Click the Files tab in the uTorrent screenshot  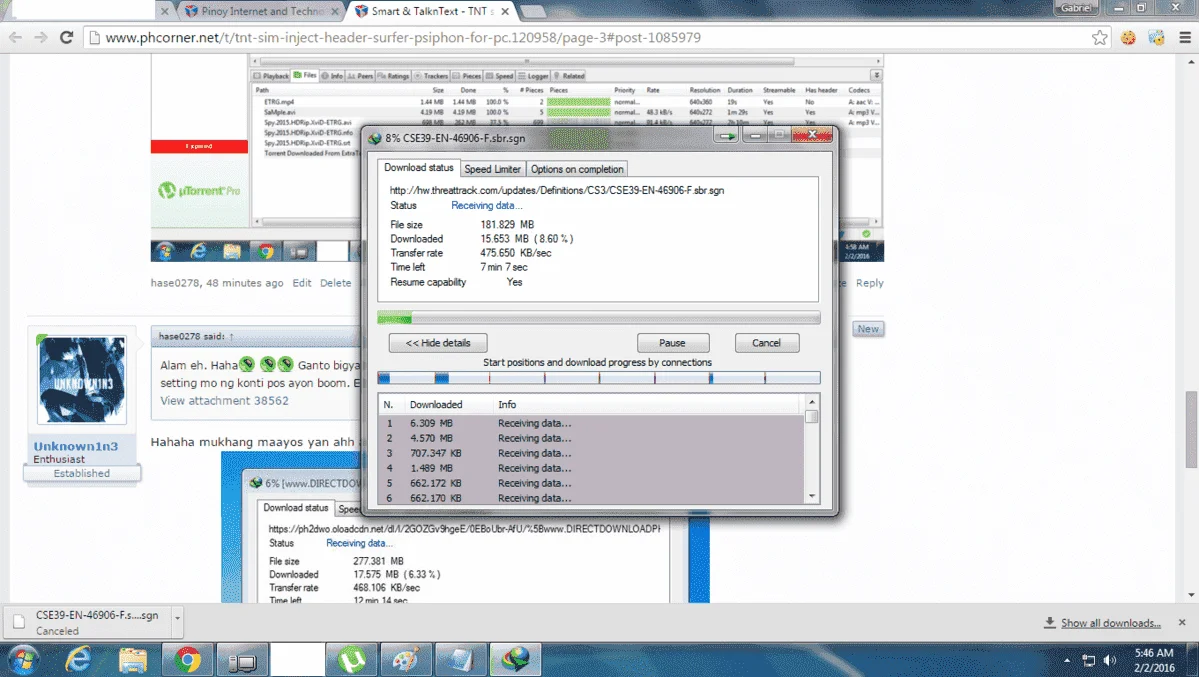click(x=305, y=76)
